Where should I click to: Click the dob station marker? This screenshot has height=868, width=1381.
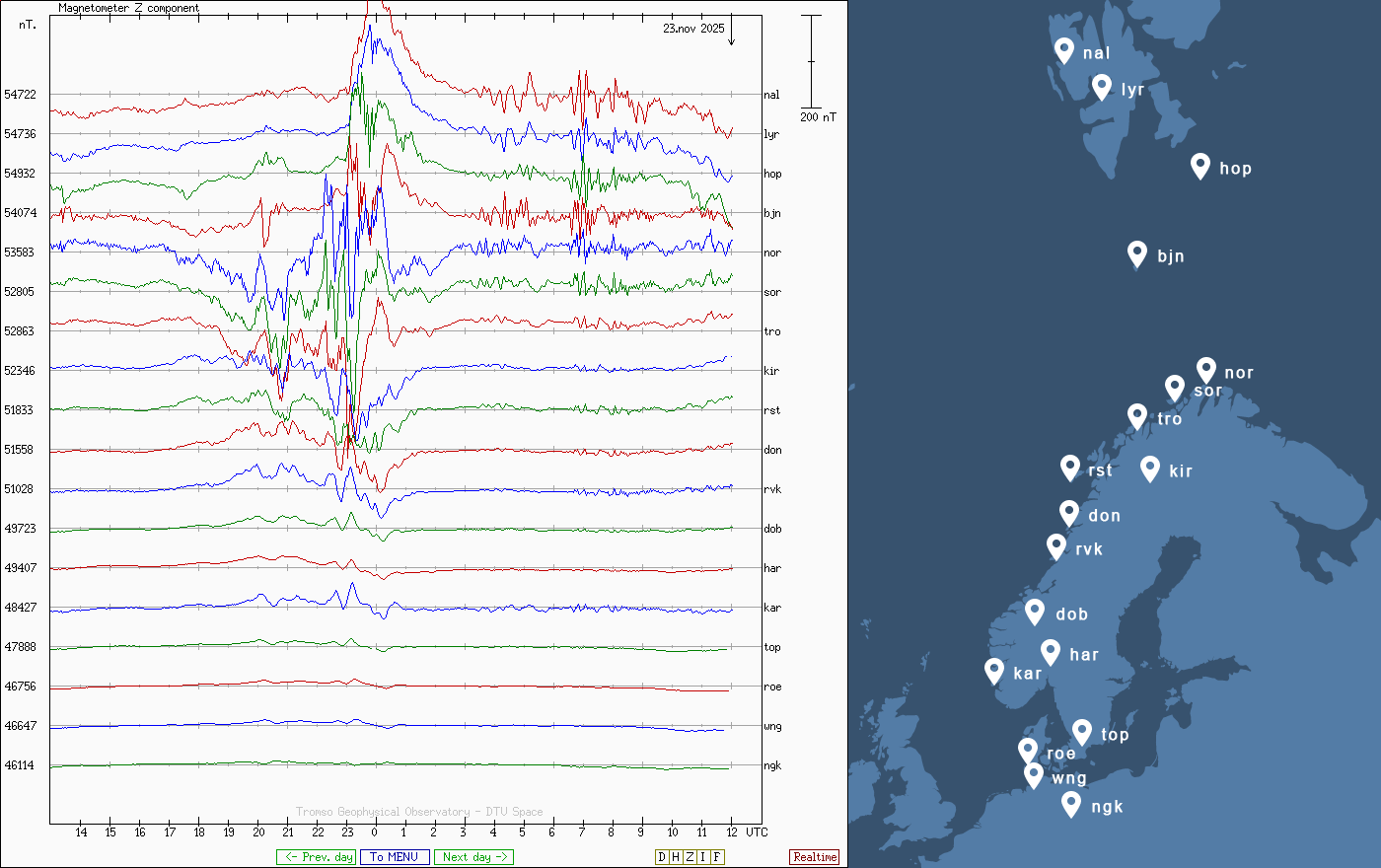[x=1035, y=612]
